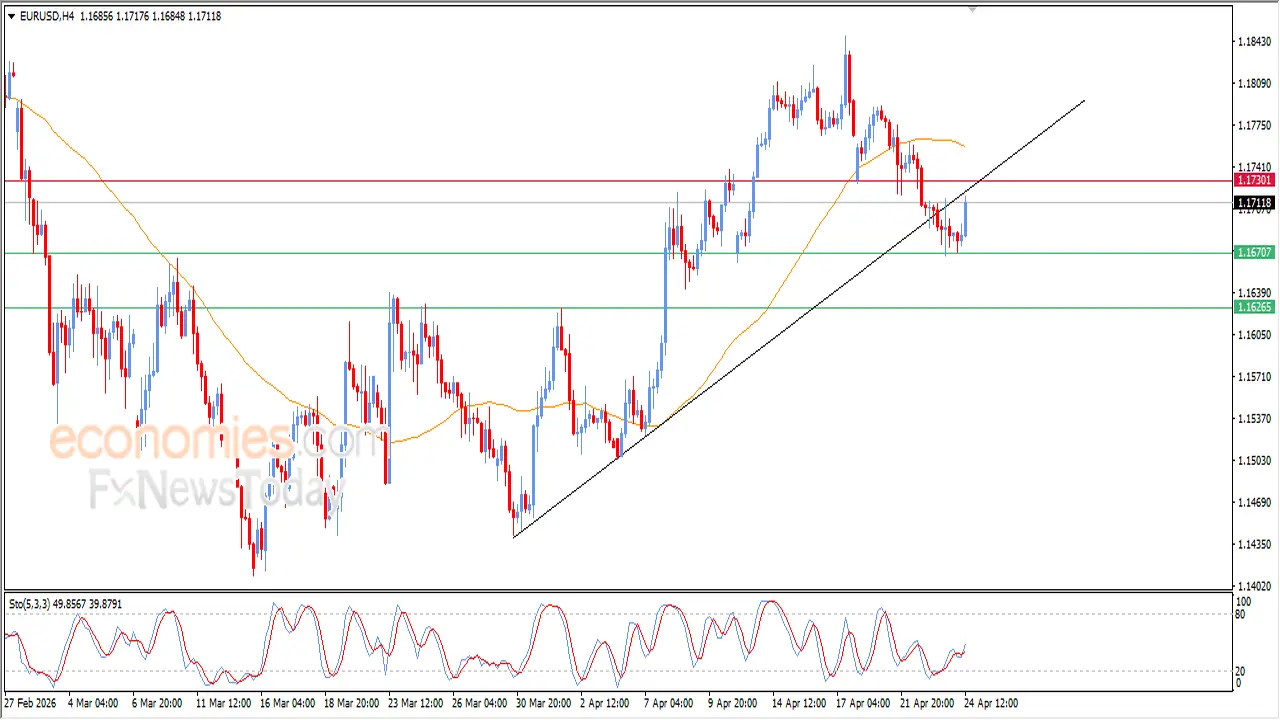This screenshot has height=720, width=1280.
Task: Click the 1.18430 label on price axis
Action: pos(1254,42)
